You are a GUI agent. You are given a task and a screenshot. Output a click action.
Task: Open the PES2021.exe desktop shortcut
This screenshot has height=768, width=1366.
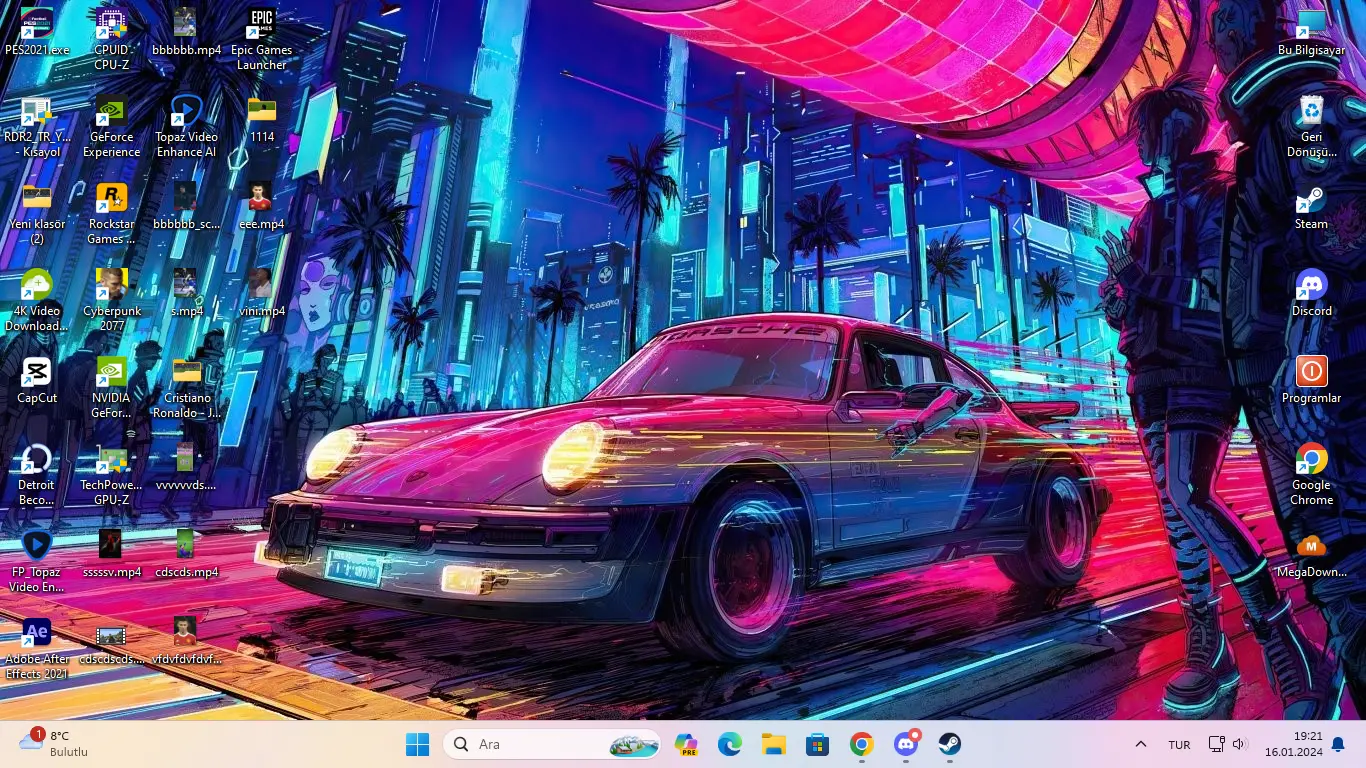pyautogui.click(x=37, y=32)
